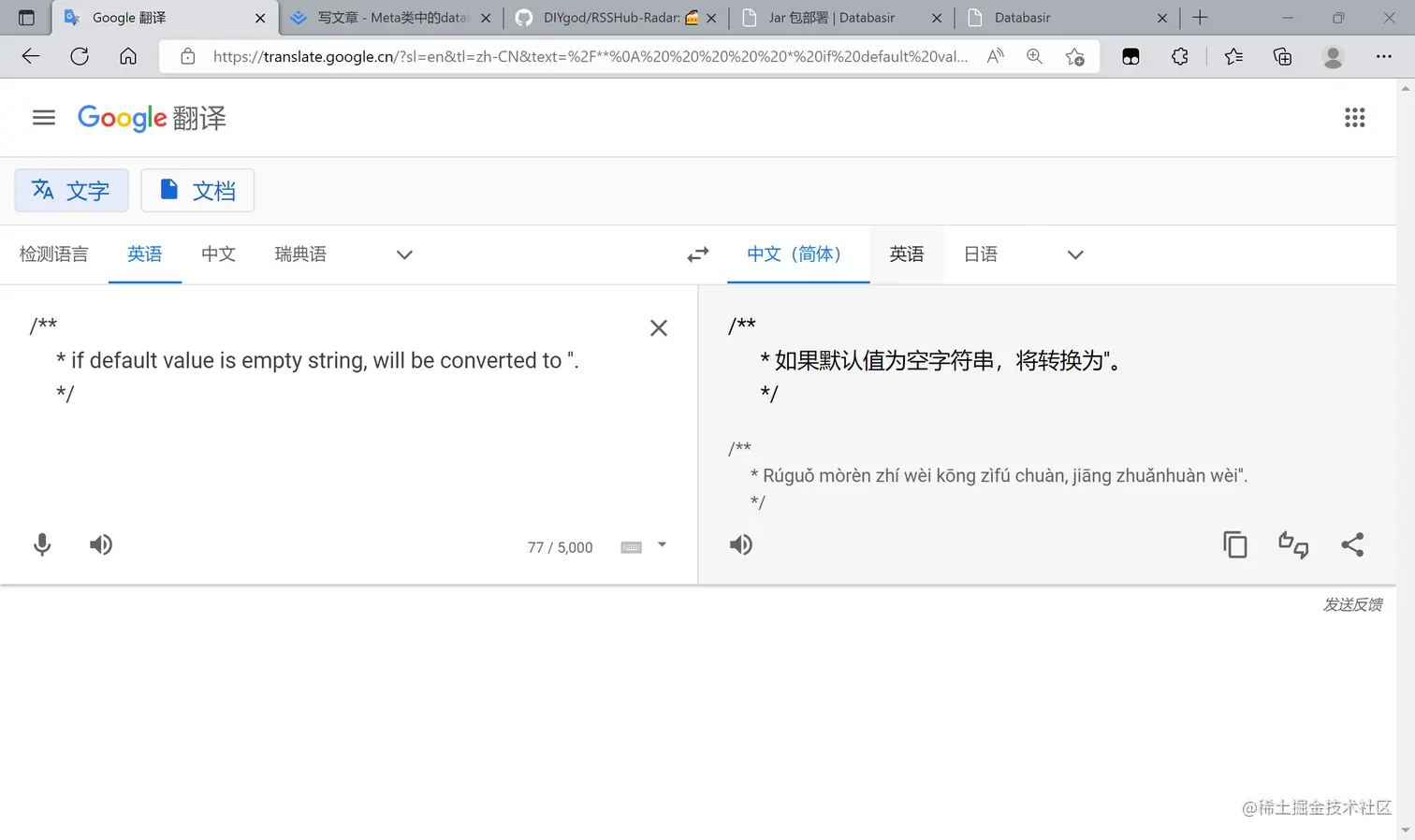Open the zoom magnifier in address bar
The image size is (1415, 840).
(x=1034, y=56)
